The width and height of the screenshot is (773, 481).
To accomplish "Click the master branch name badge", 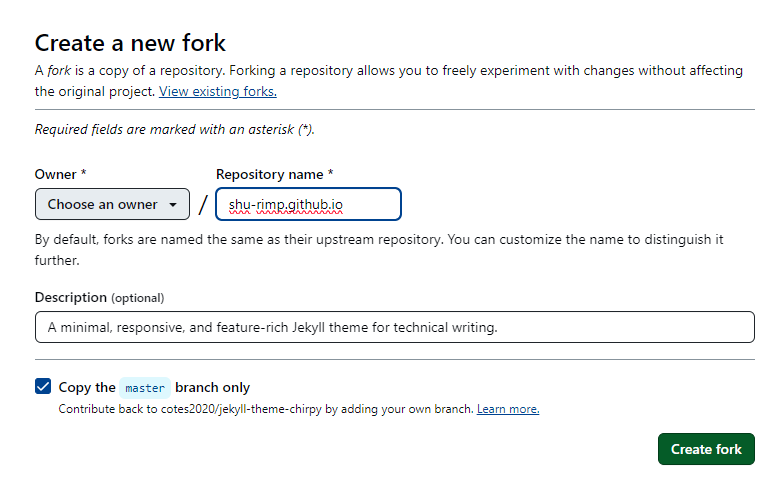I will (145, 388).
